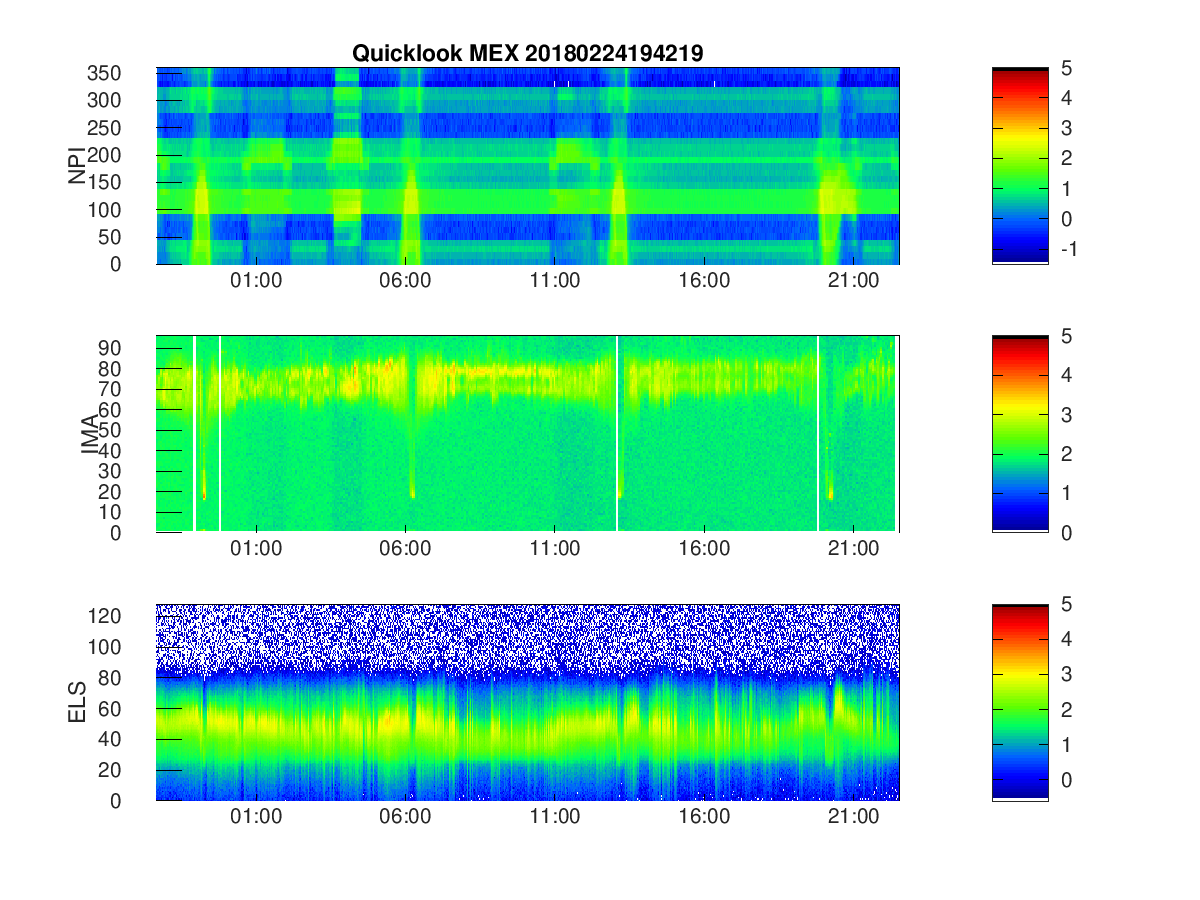Image resolution: width=1200 pixels, height=900 pixels.
Task: Click the 01:00 time label under ELS panel
Action: (256, 819)
